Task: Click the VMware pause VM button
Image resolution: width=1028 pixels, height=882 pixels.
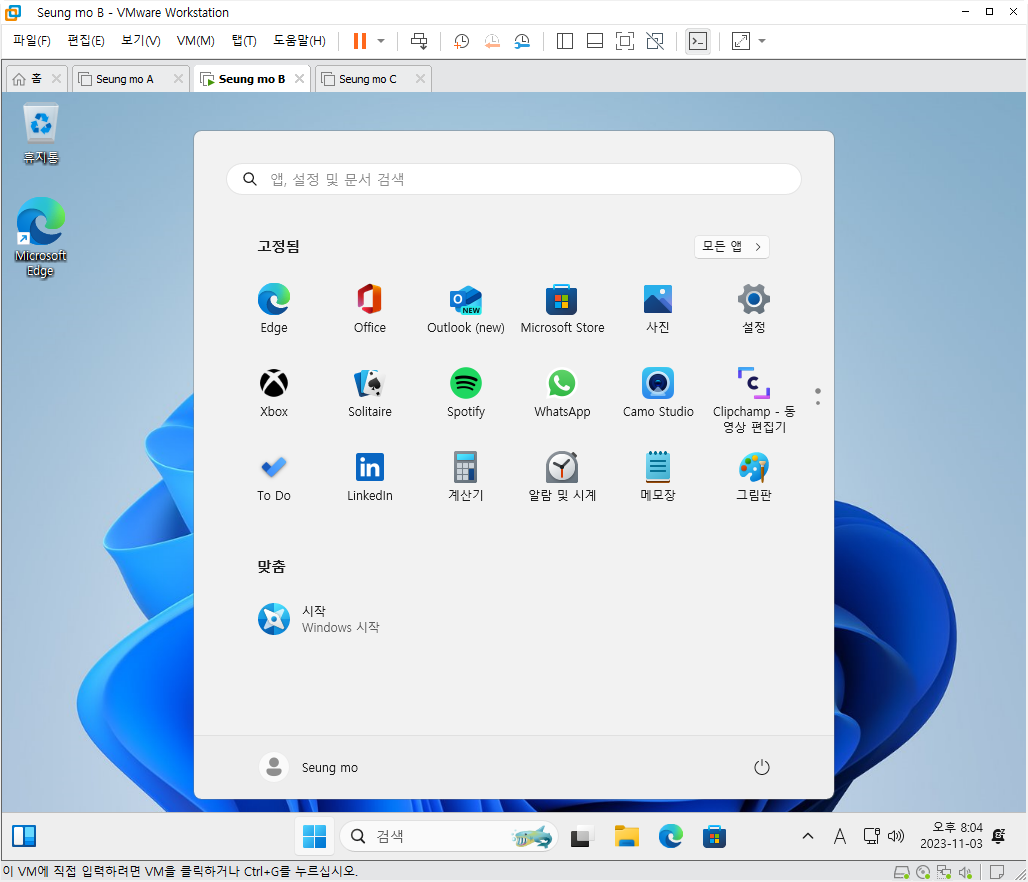Action: tap(360, 41)
